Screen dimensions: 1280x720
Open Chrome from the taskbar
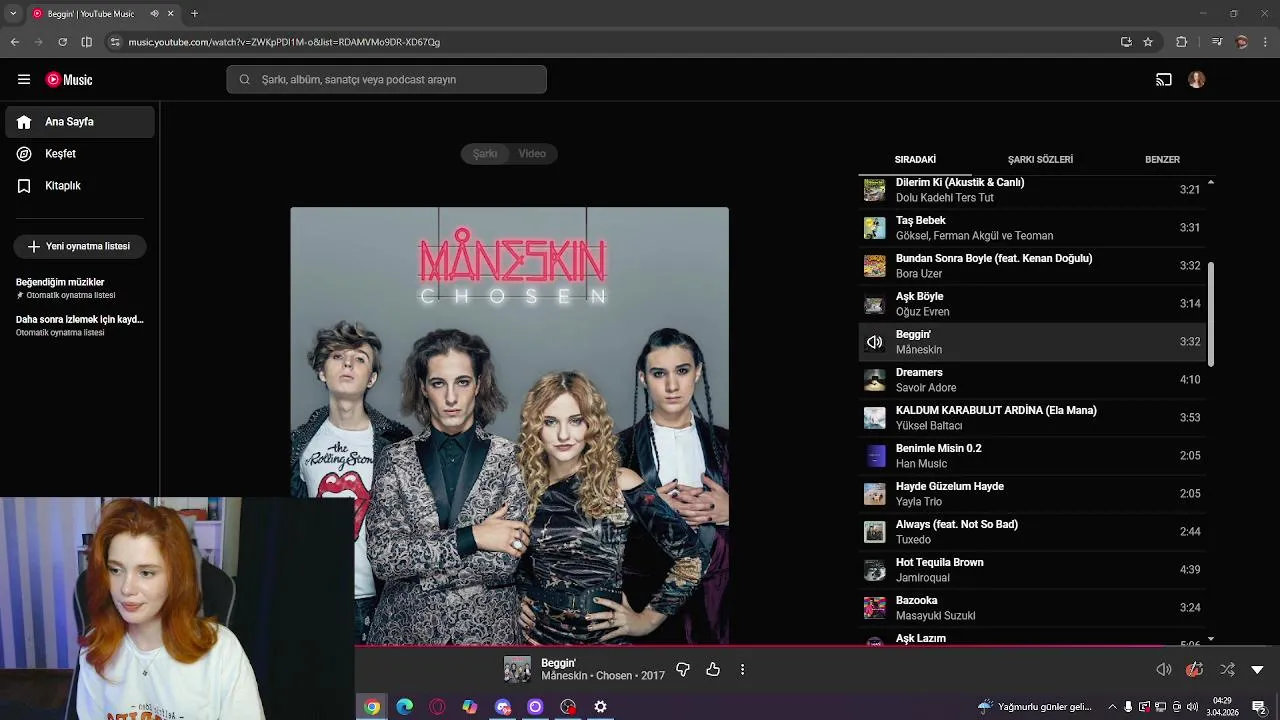pyautogui.click(x=372, y=707)
